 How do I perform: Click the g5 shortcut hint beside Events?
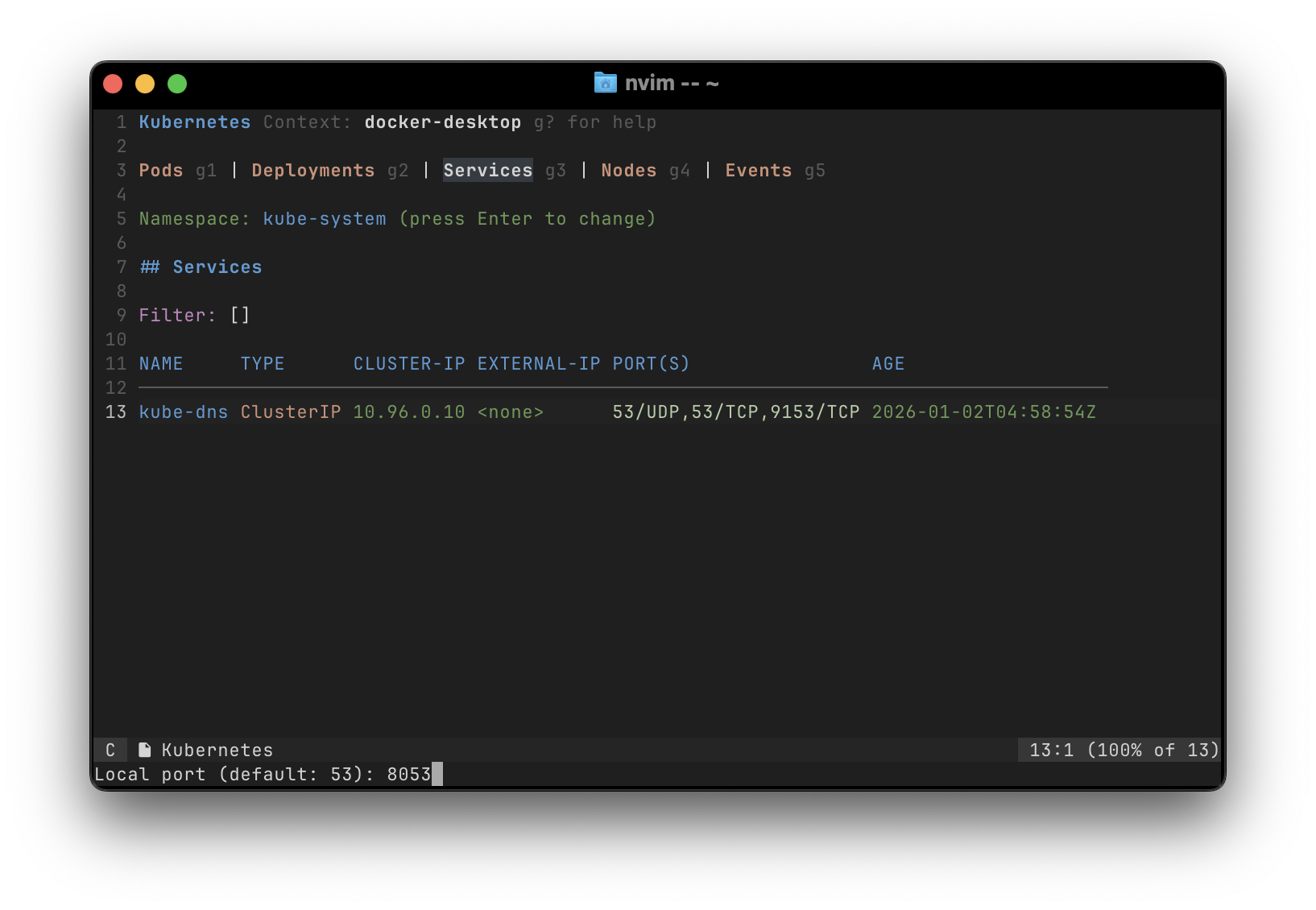815,171
